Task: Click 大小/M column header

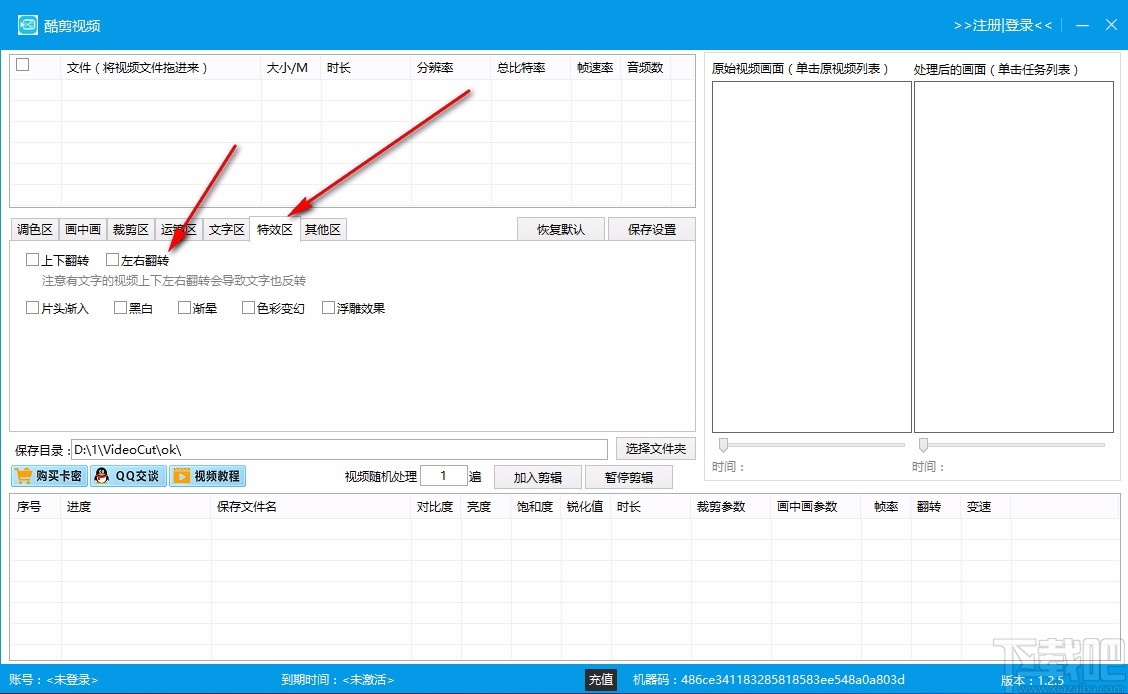Action: pyautogui.click(x=290, y=68)
